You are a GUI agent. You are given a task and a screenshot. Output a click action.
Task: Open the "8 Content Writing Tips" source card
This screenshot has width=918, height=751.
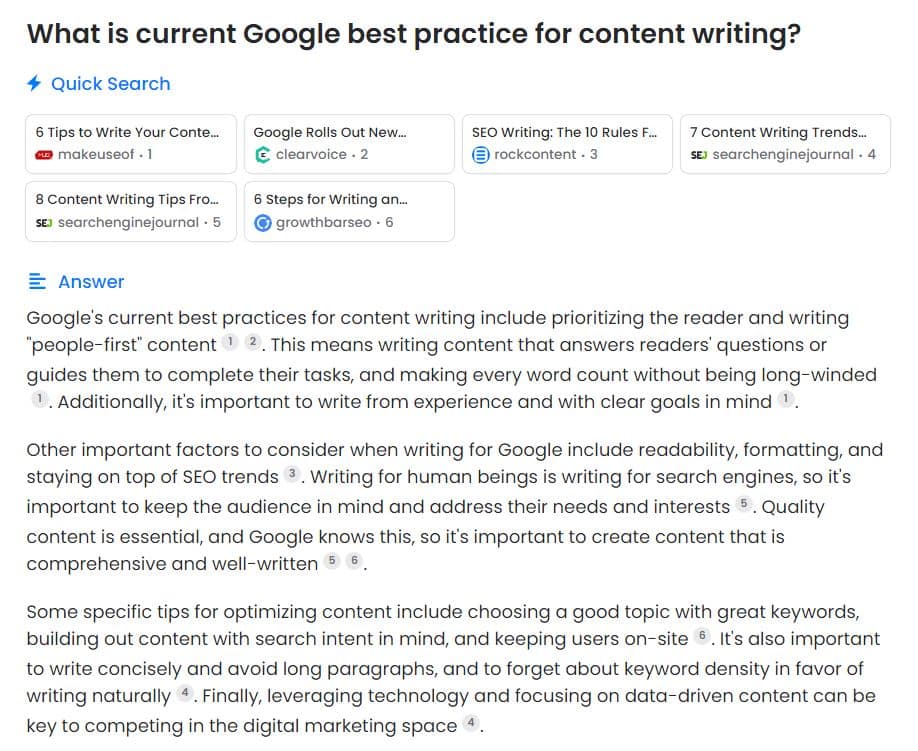coord(131,211)
